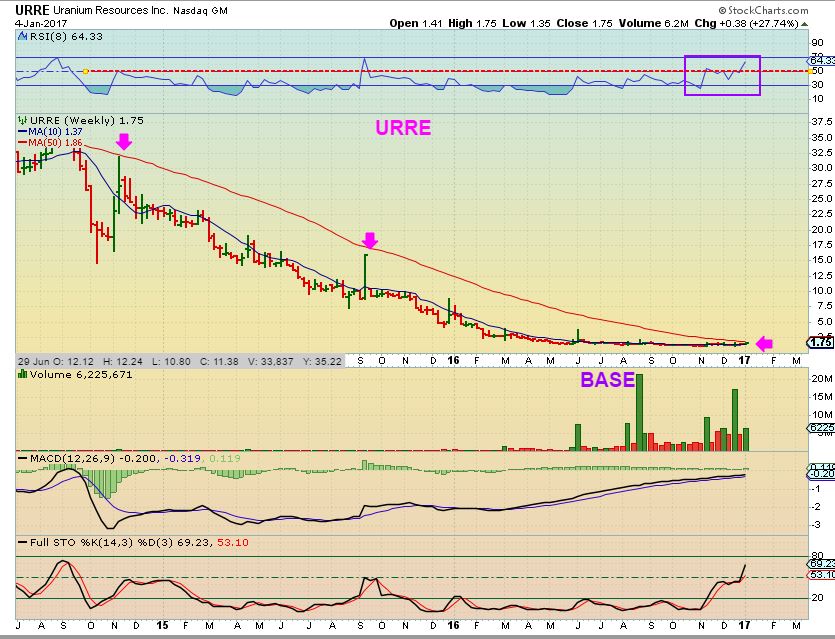Click the Nasdaq GM exchange label
The image size is (835, 639).
pos(200,11)
